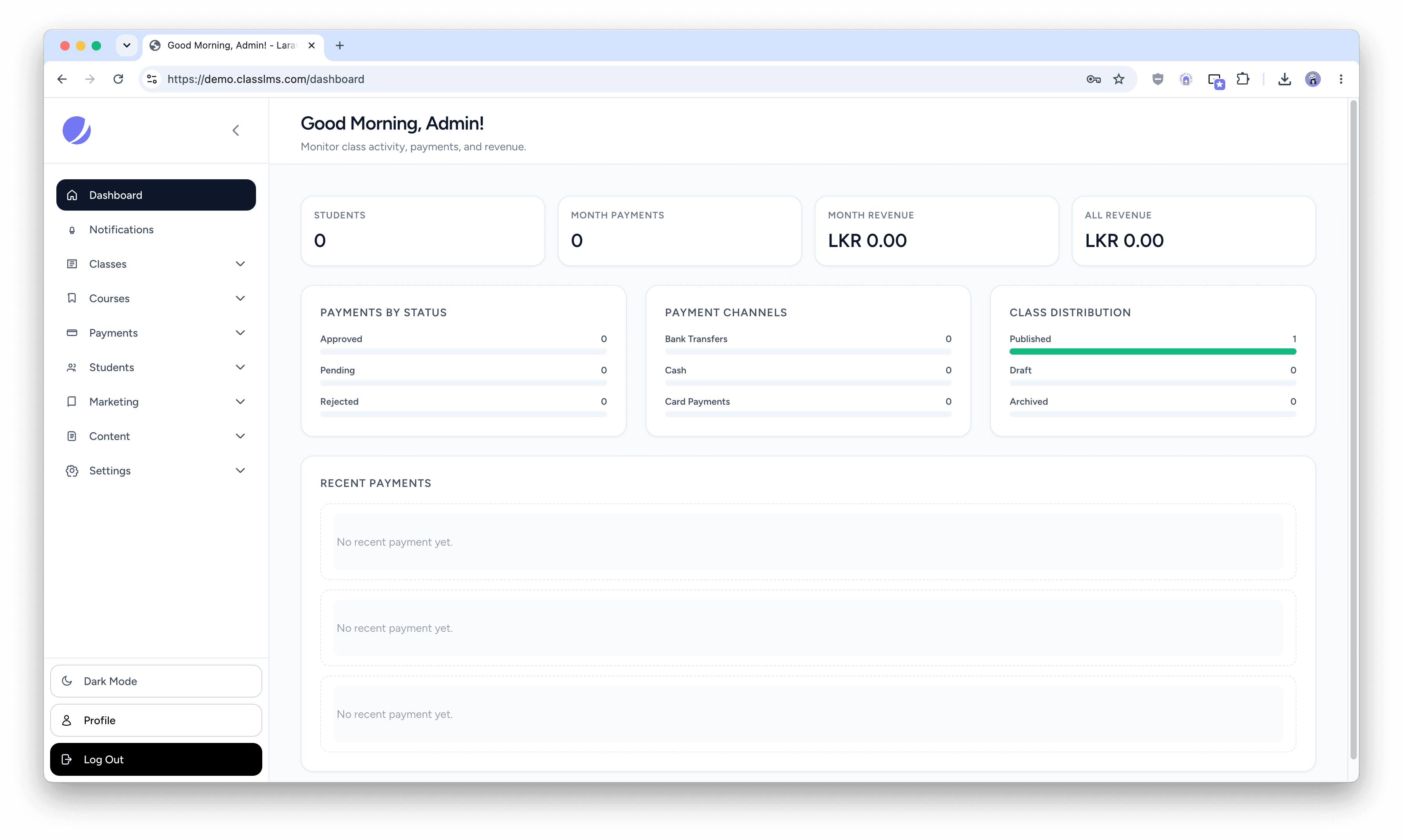Image resolution: width=1403 pixels, height=840 pixels.
Task: Expand the Courses submenu chevron
Action: point(240,298)
